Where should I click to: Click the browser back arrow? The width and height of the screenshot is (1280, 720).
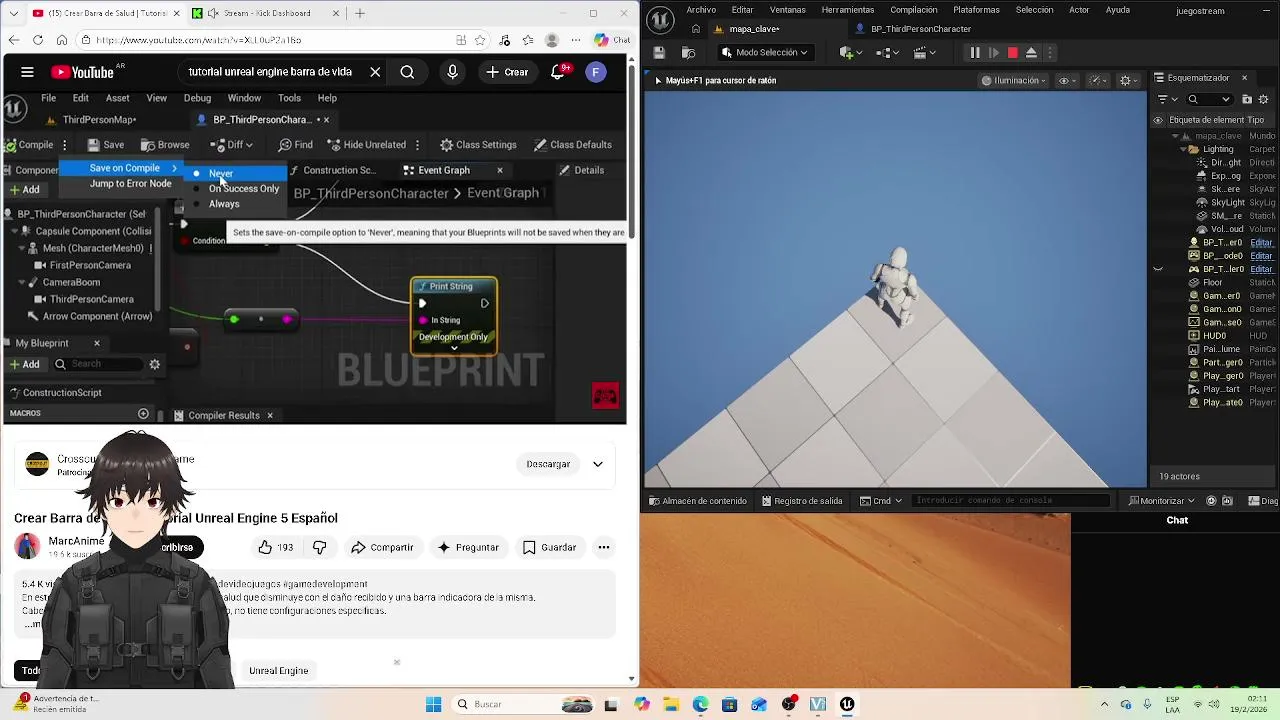tap(13, 40)
